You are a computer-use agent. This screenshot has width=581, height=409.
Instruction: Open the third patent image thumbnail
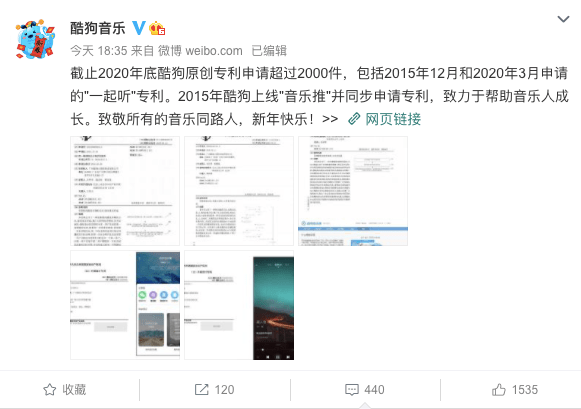(x=353, y=191)
